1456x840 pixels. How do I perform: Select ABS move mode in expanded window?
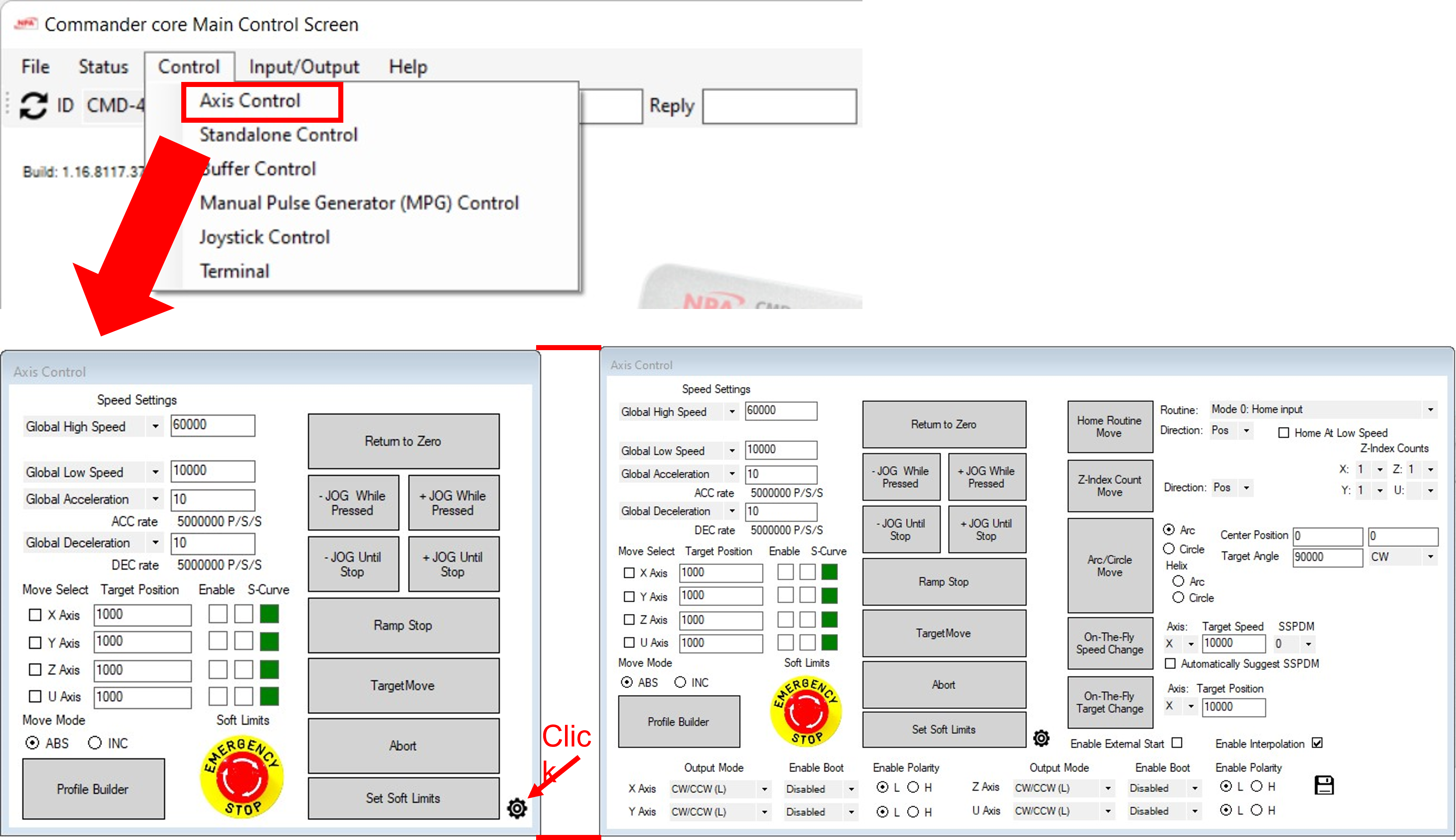[626, 683]
